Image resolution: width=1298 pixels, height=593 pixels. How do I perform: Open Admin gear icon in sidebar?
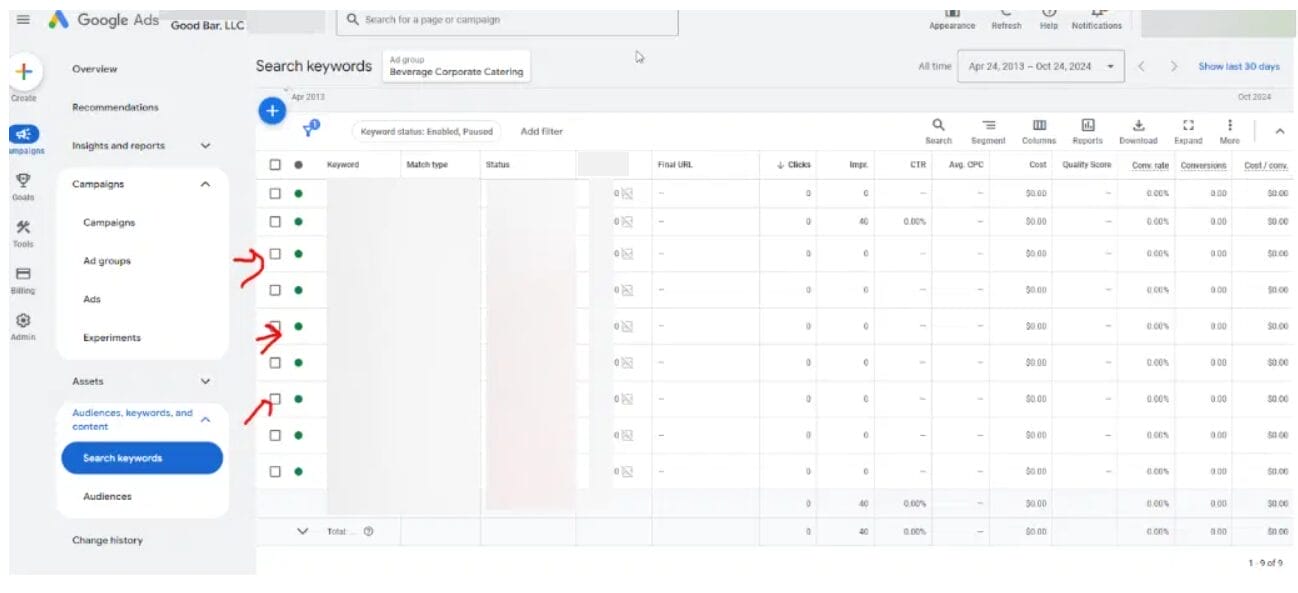[x=23, y=321]
